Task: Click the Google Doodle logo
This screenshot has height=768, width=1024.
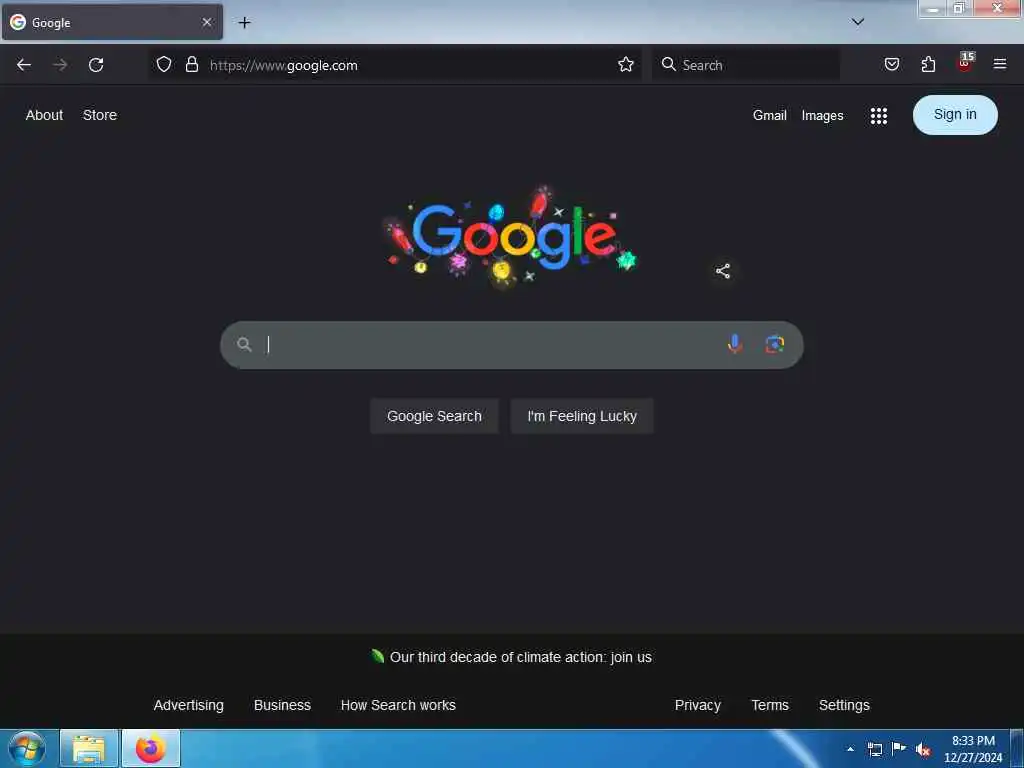Action: 512,236
